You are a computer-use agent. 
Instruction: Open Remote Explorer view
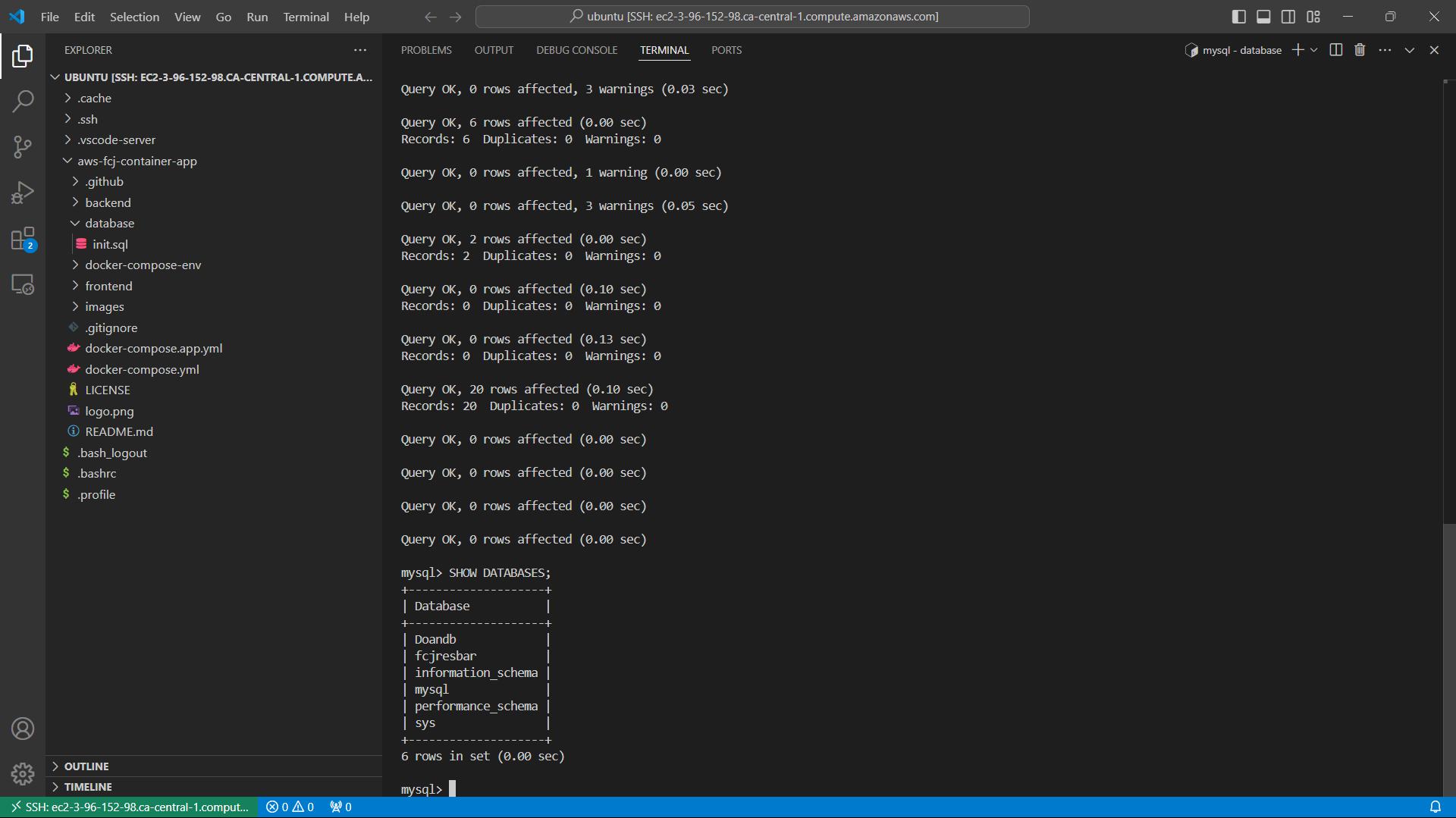point(23,284)
